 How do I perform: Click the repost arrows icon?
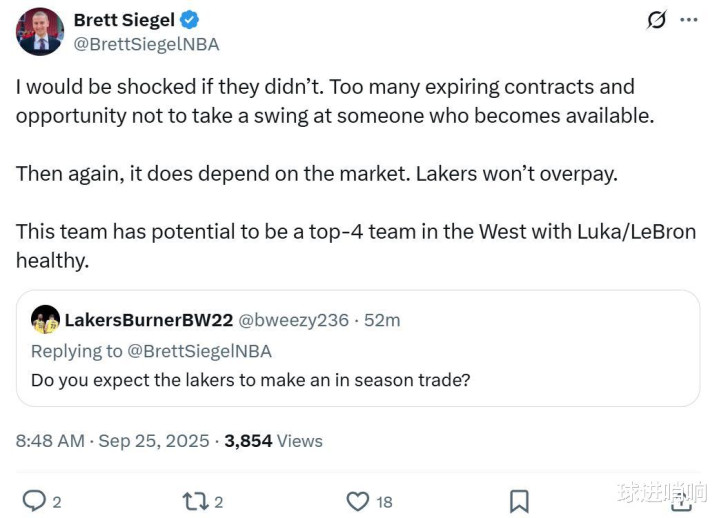pos(194,500)
